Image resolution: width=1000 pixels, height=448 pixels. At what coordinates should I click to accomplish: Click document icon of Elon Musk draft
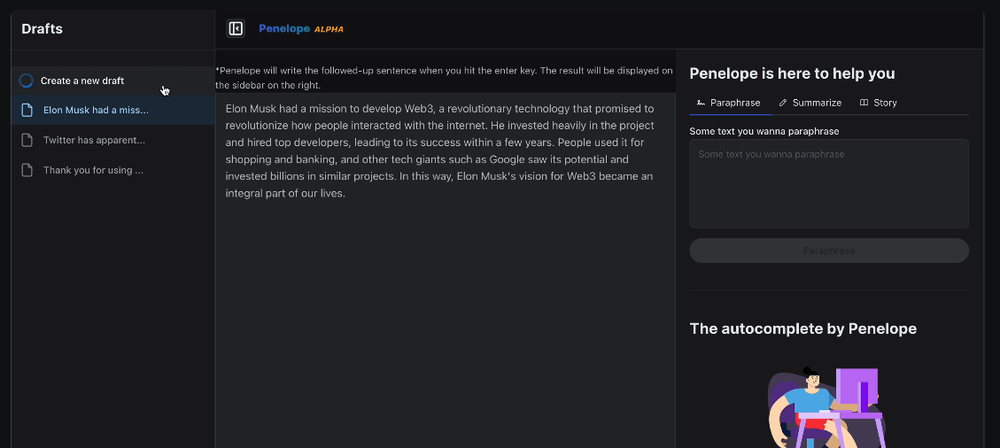pos(27,110)
